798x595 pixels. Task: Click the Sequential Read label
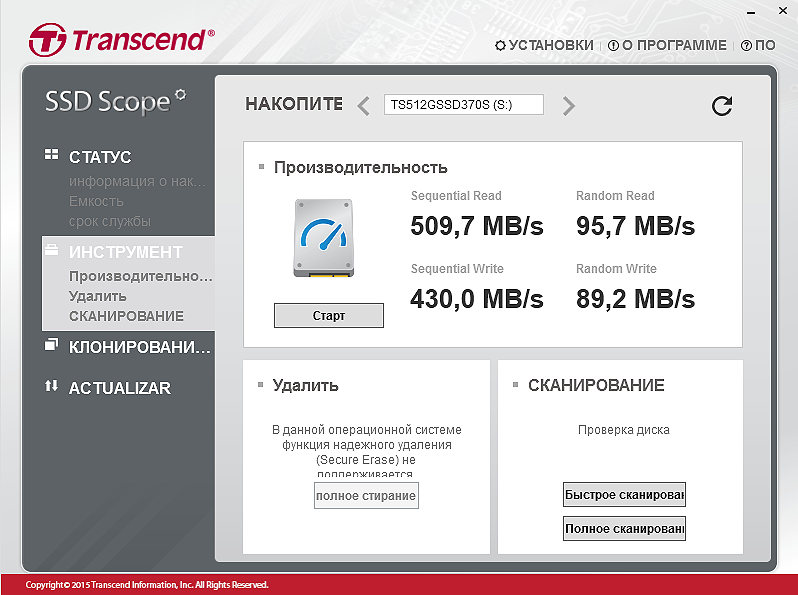tap(456, 196)
